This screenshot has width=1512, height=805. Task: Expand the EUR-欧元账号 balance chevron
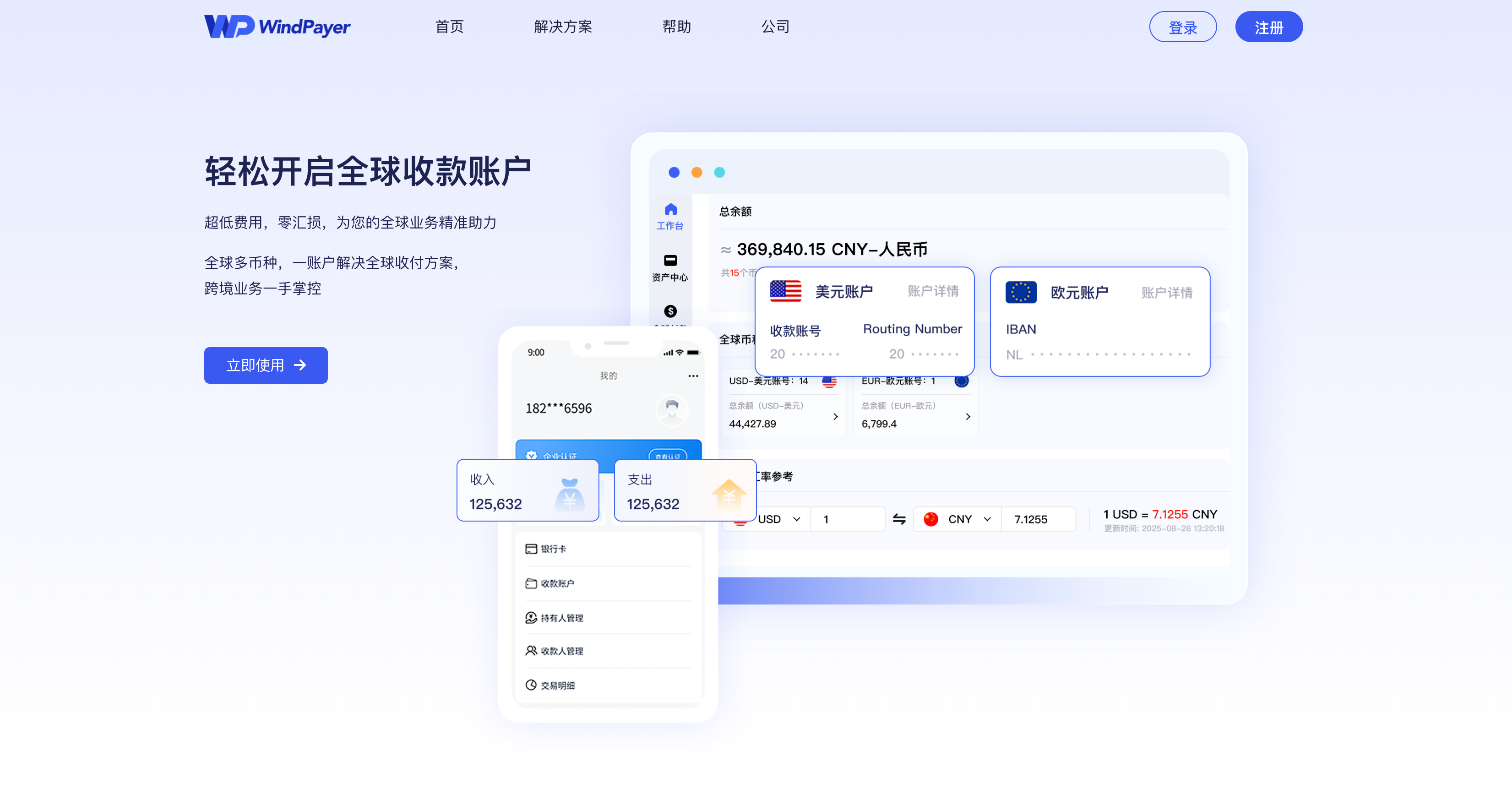tap(968, 416)
